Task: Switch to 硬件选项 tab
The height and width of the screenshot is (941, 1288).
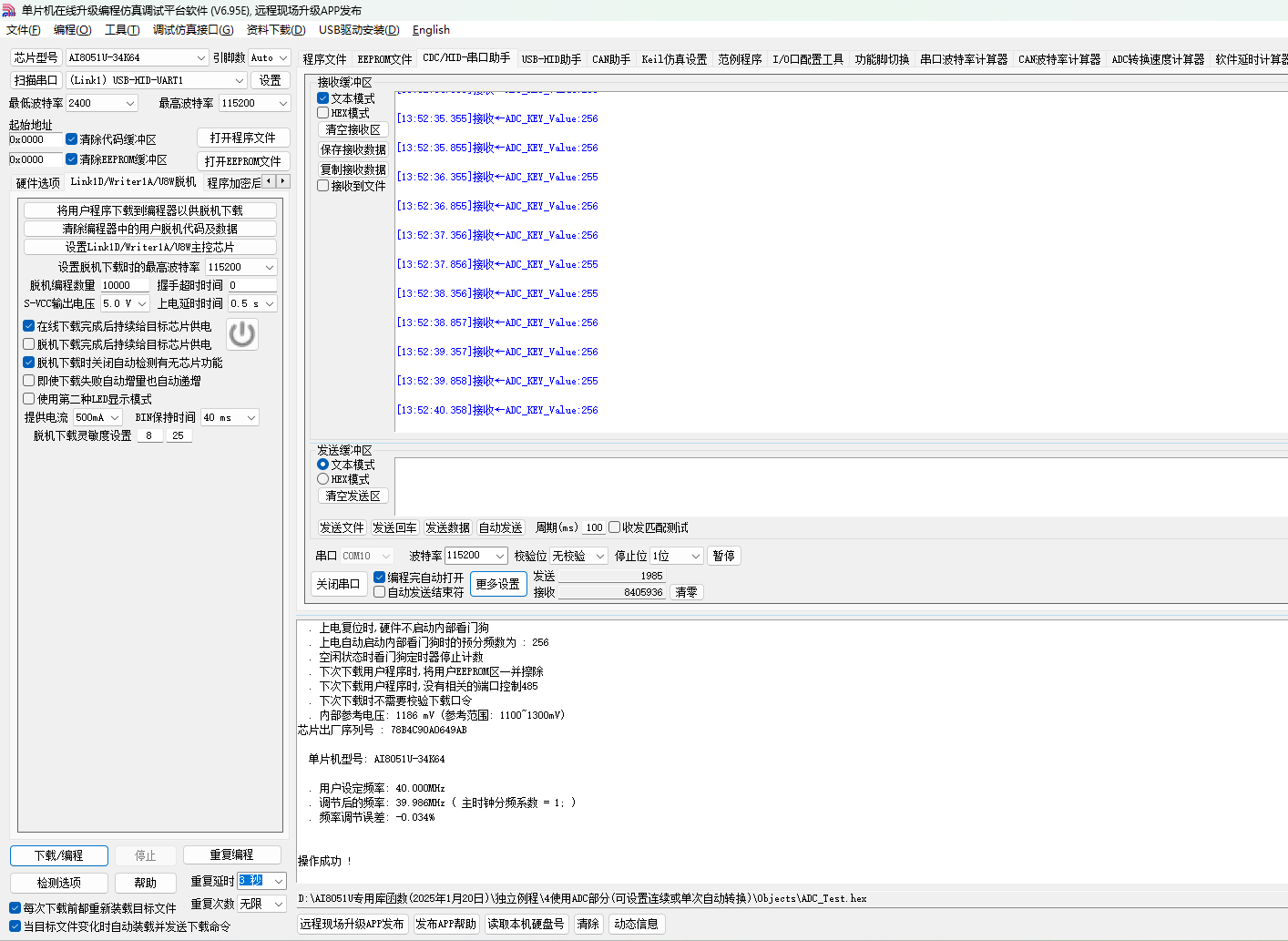Action: [38, 183]
